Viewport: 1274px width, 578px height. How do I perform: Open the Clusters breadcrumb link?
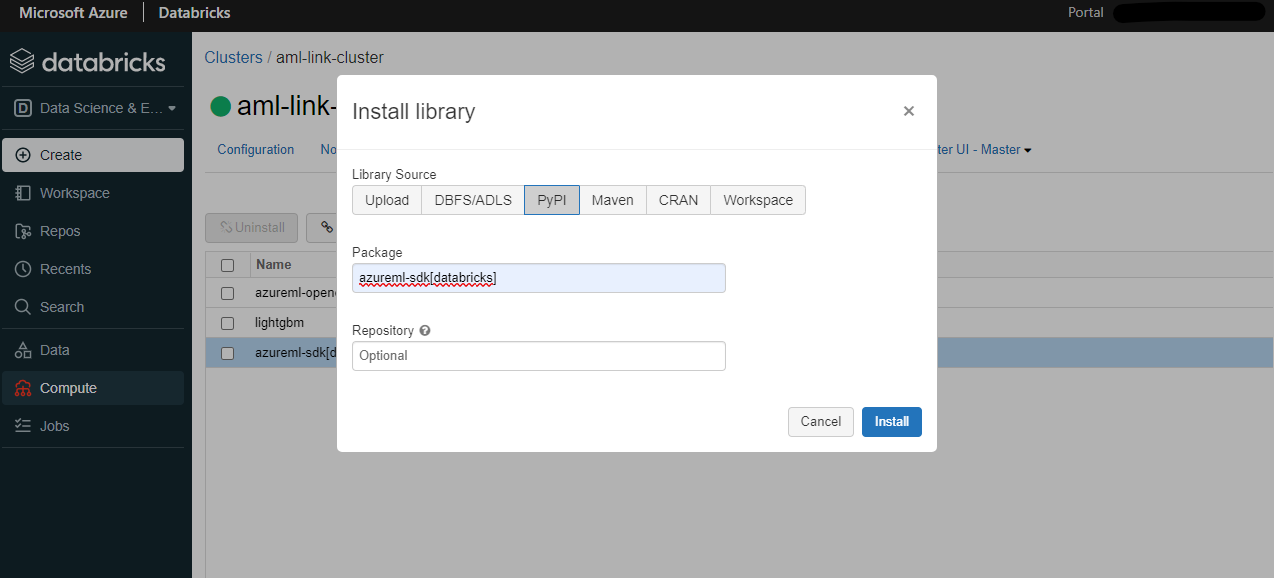[x=234, y=58]
